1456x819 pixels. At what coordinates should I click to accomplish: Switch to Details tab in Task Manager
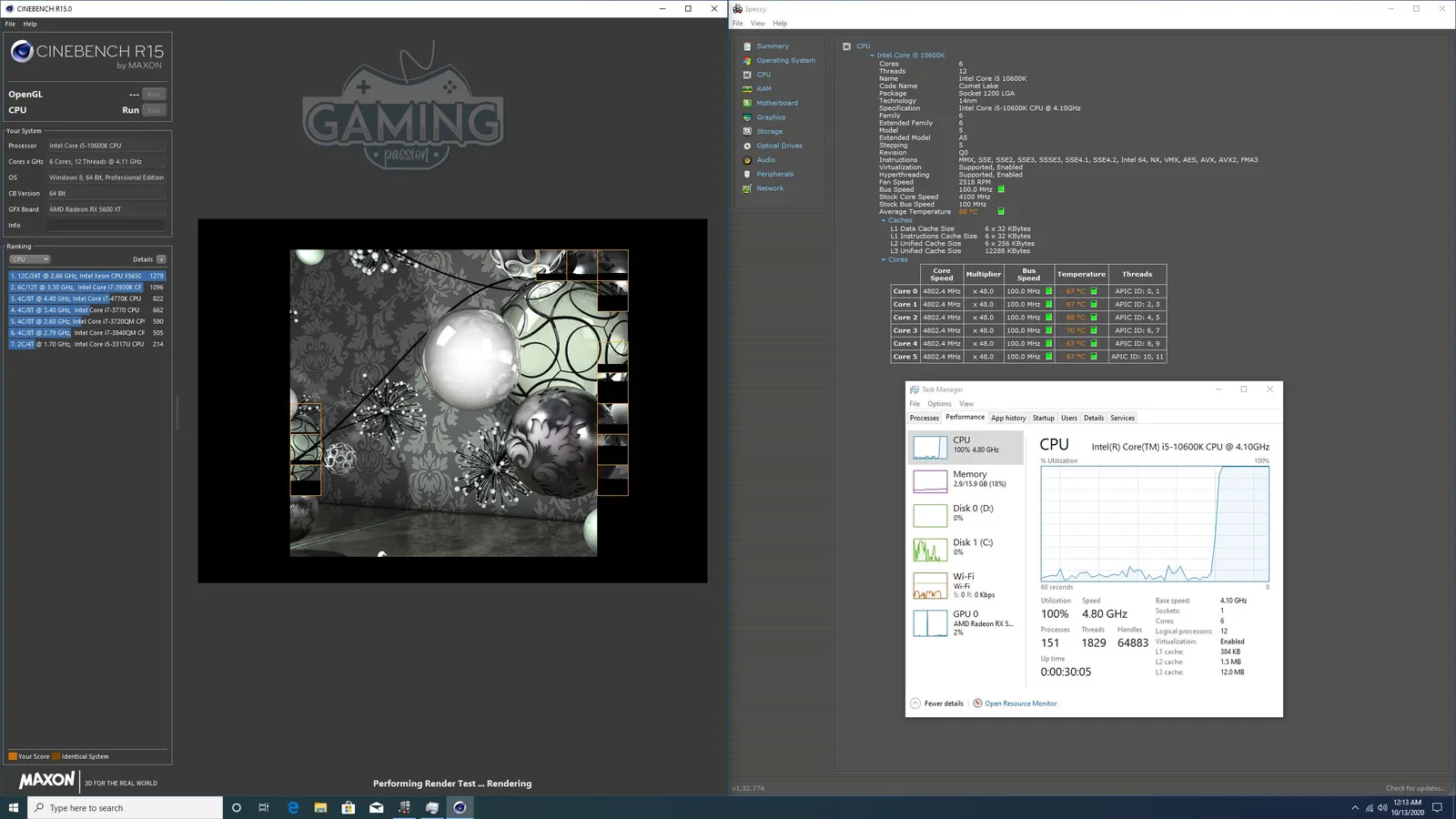coord(1094,418)
